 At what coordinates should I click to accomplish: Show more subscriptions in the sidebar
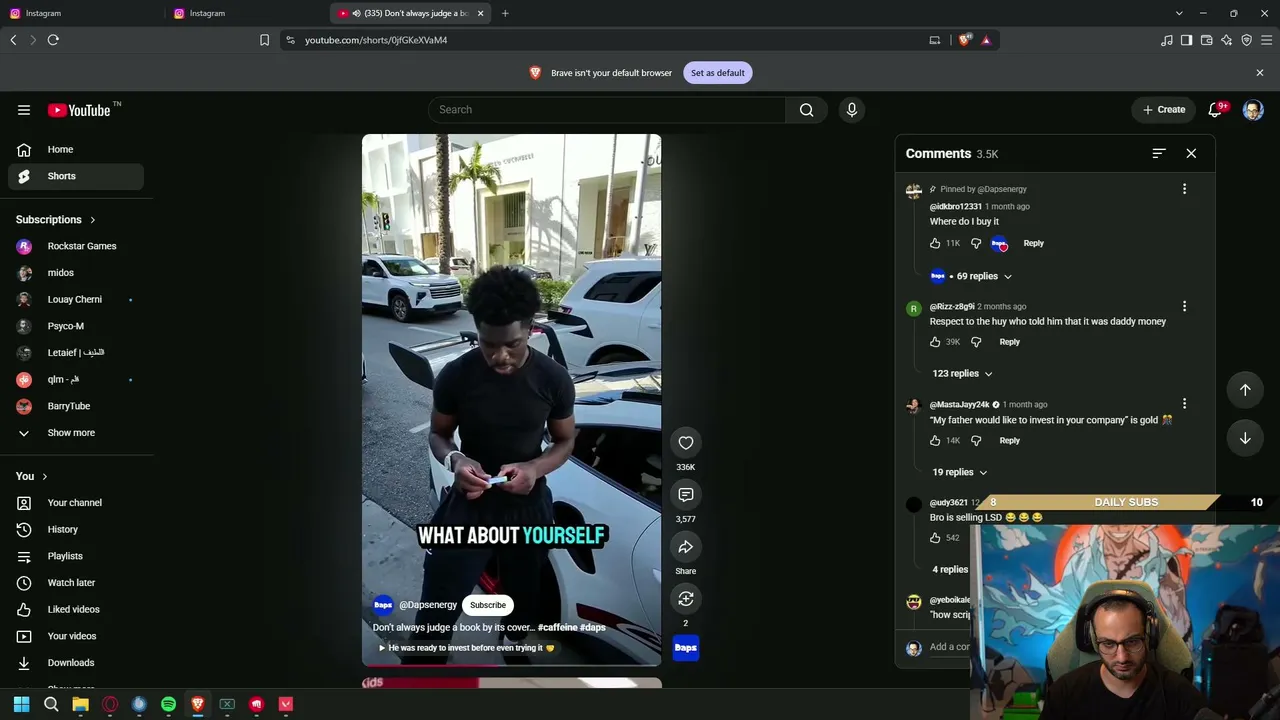pyautogui.click(x=71, y=433)
